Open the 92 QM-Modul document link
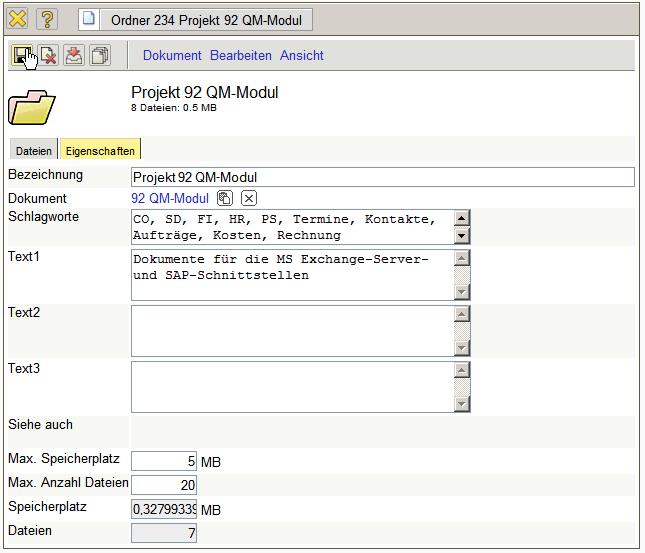 tap(170, 198)
